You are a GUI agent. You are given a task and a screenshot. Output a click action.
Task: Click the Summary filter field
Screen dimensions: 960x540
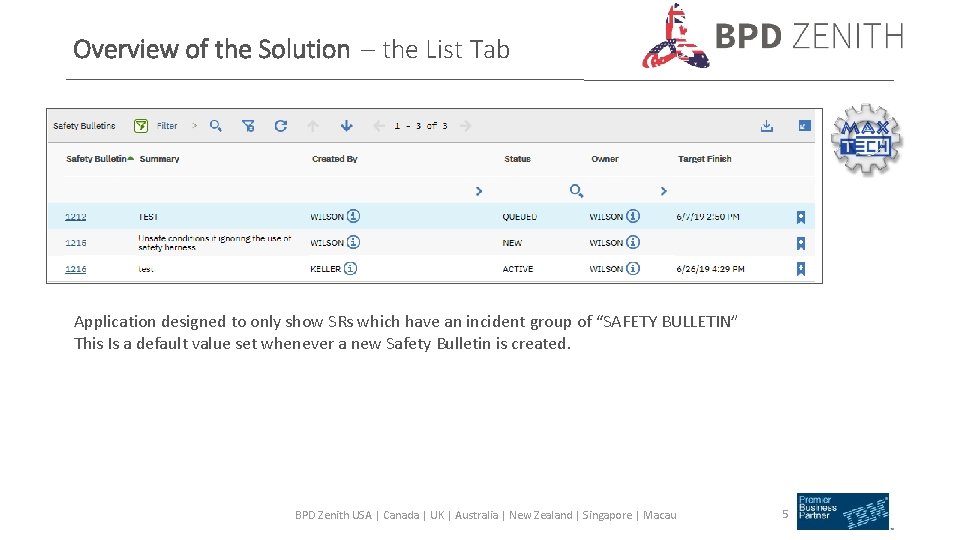point(220,190)
